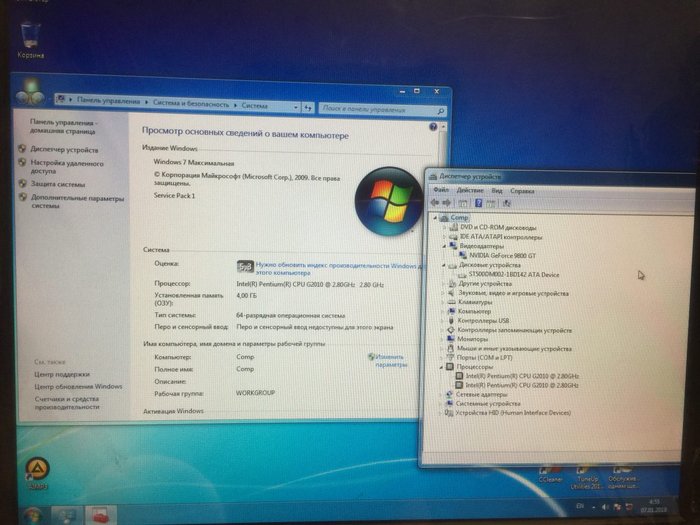
Task: Collapse the Comp root node
Action: 435,218
